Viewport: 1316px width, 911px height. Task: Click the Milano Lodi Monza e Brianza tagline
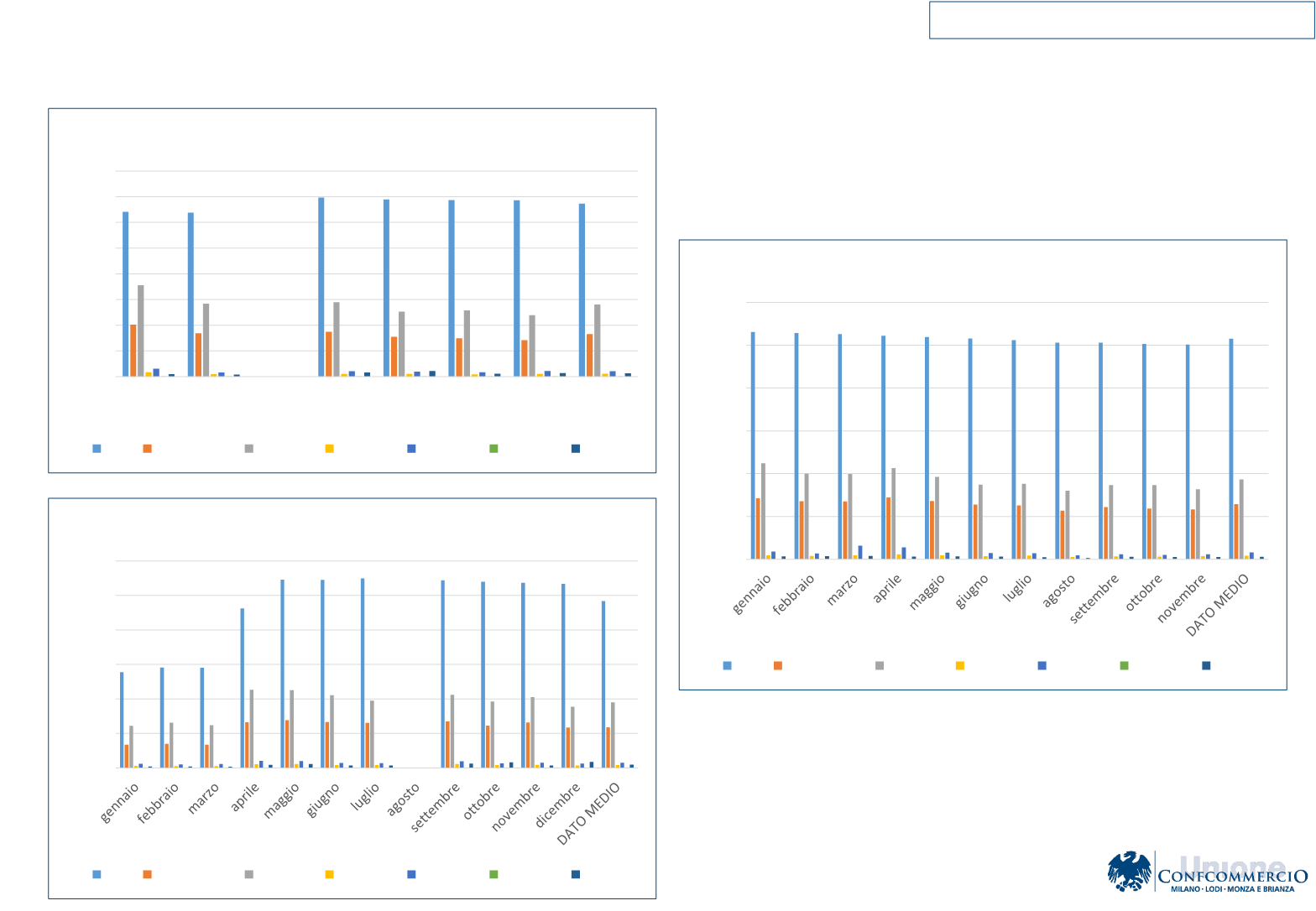click(1231, 890)
